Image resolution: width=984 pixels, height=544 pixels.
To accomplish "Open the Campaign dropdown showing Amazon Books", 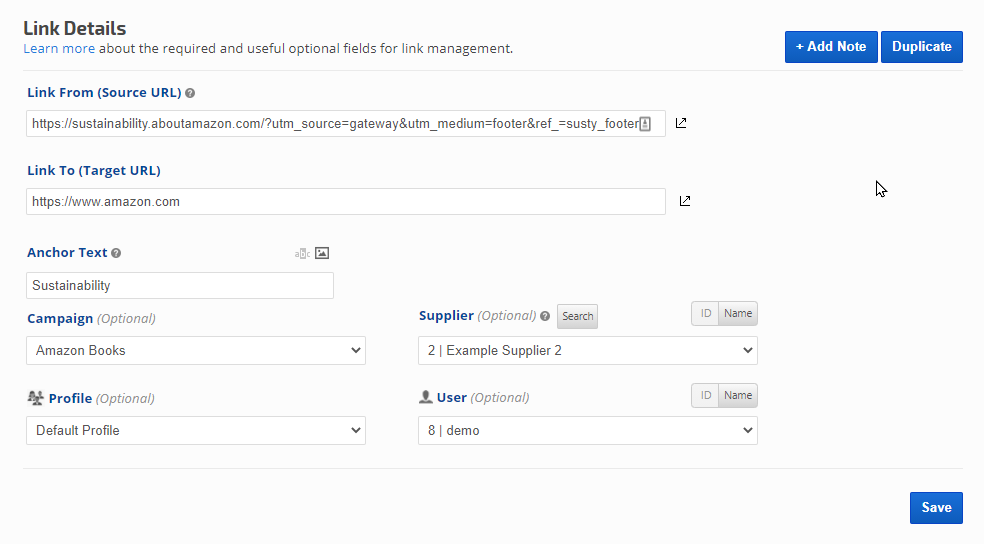I will [x=196, y=351].
